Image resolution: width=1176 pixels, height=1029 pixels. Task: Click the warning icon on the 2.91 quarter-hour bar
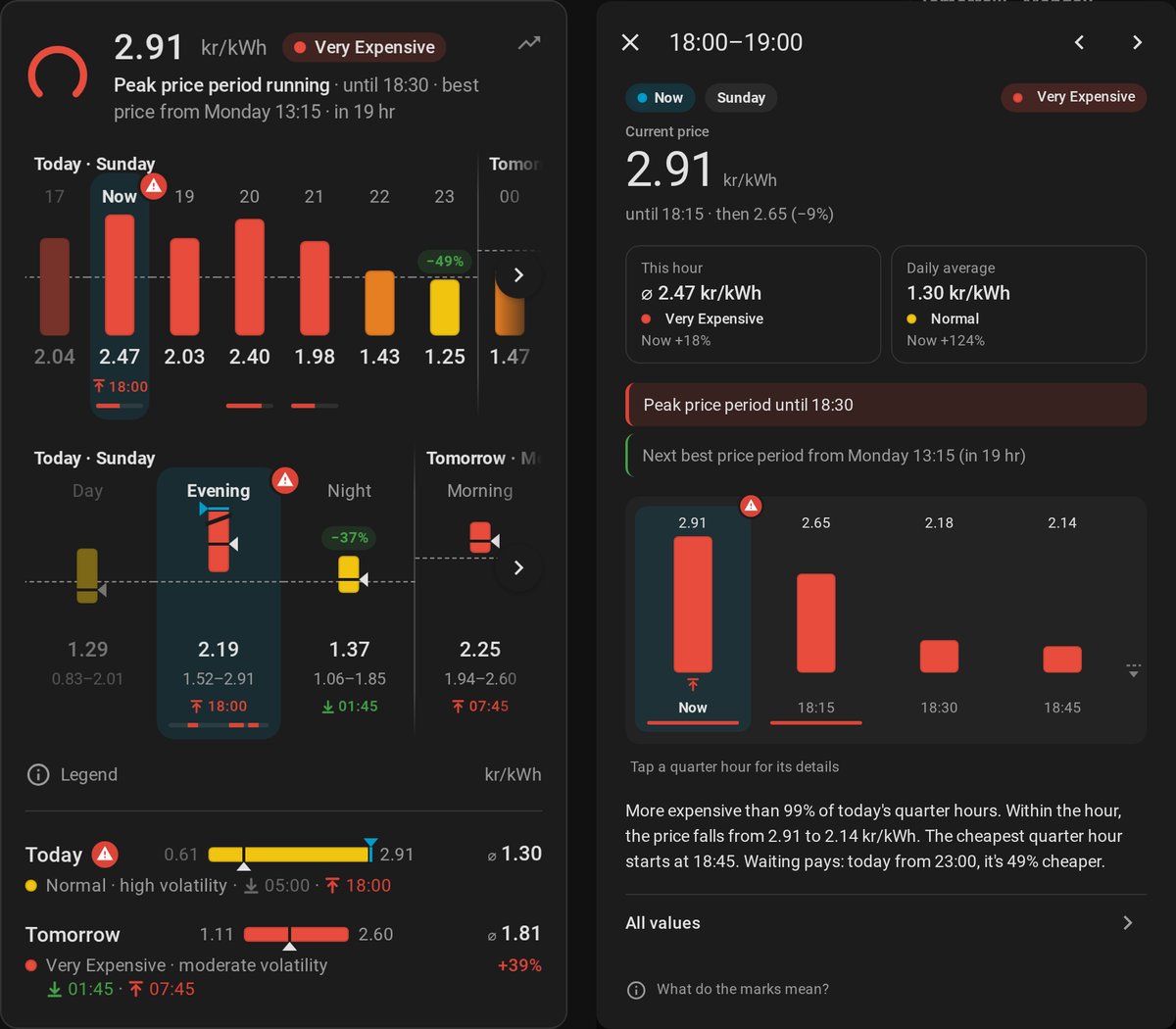pyautogui.click(x=751, y=506)
